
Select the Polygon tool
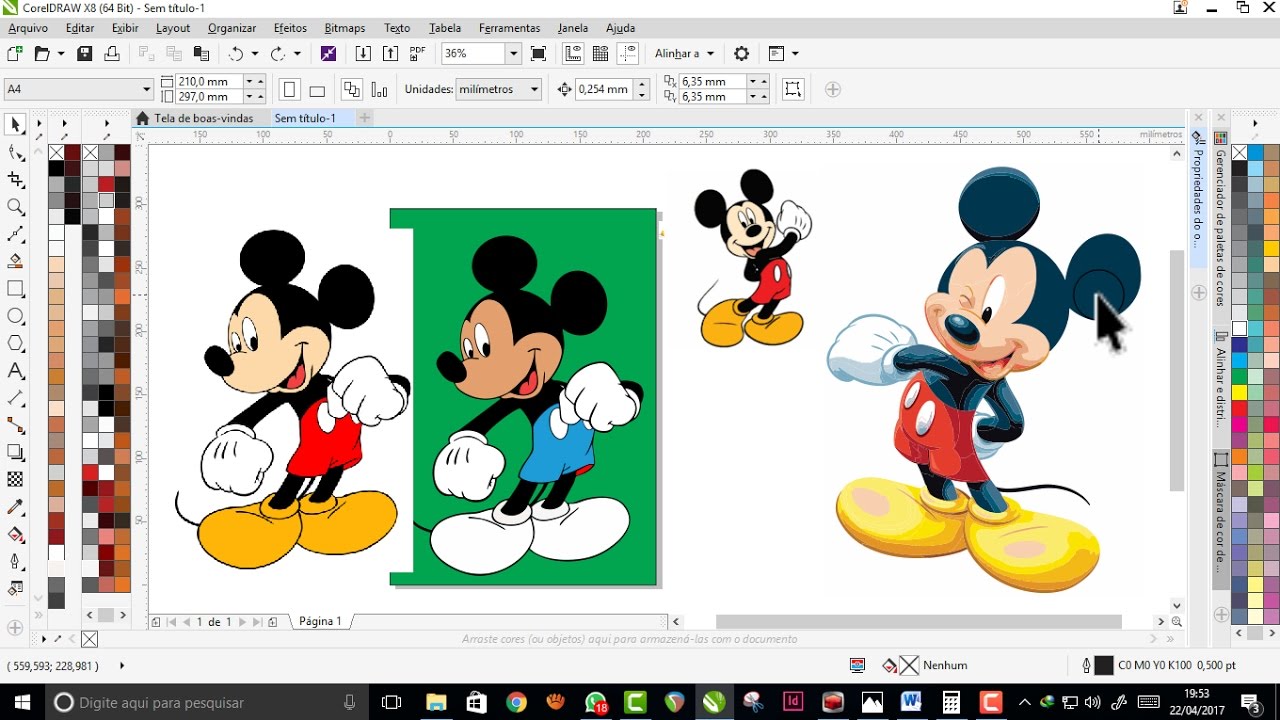pos(15,343)
